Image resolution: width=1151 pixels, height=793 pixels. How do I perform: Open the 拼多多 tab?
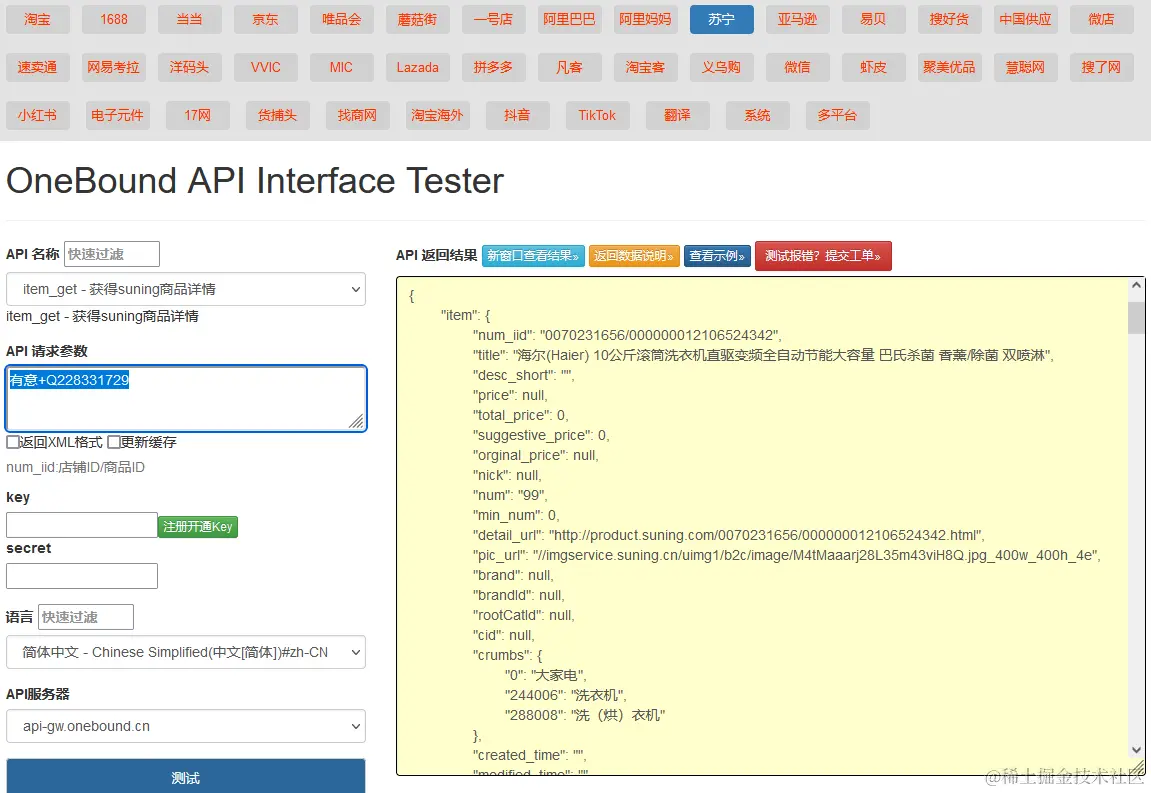click(x=493, y=68)
